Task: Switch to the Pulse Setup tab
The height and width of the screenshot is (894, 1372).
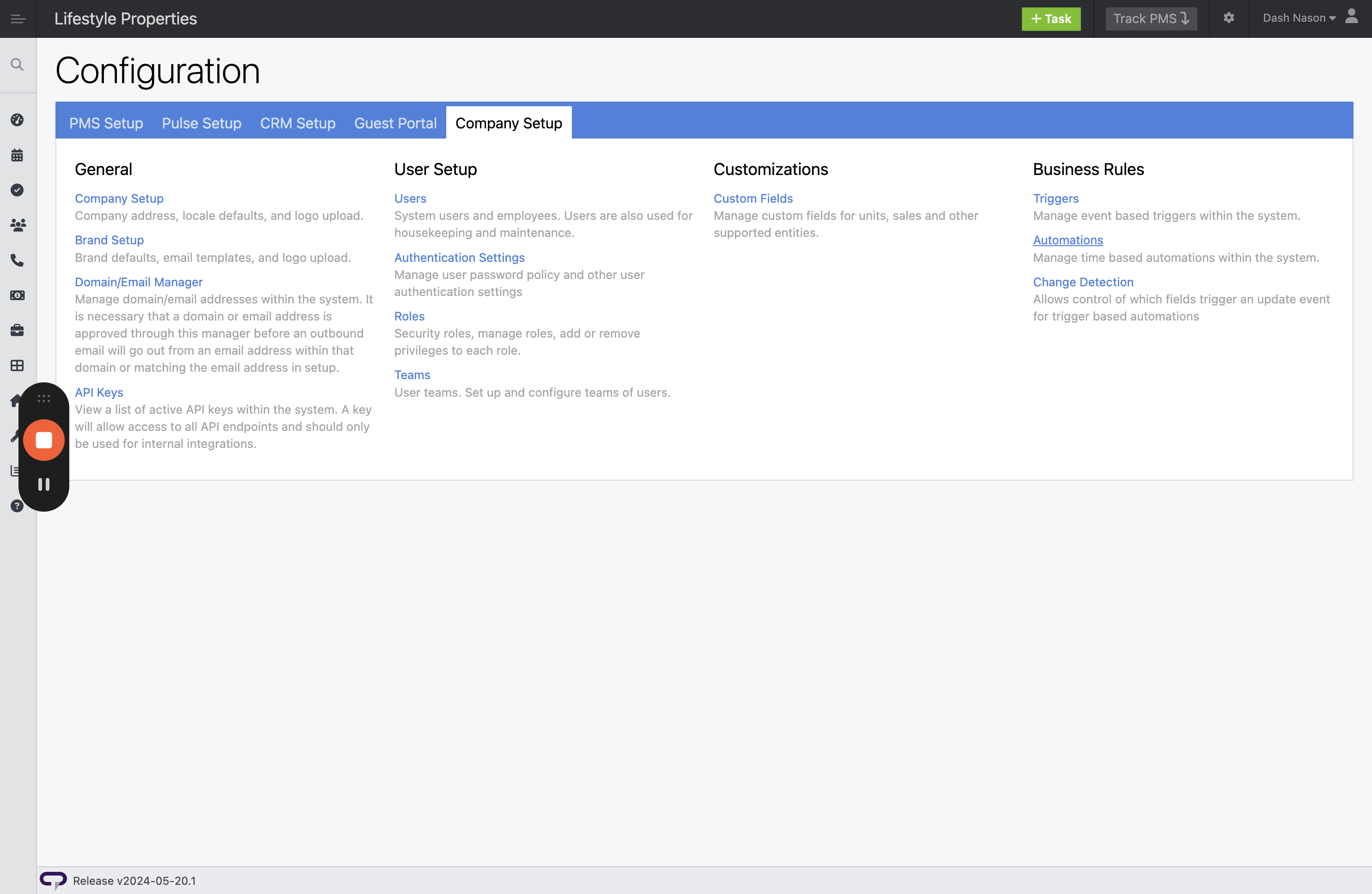Action: tap(201, 123)
